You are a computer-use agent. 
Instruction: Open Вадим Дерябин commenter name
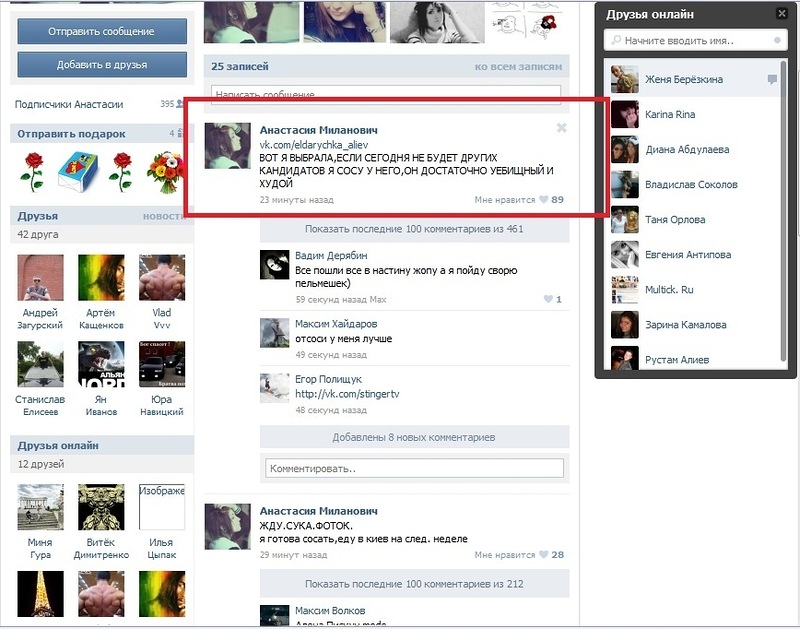[x=331, y=255]
